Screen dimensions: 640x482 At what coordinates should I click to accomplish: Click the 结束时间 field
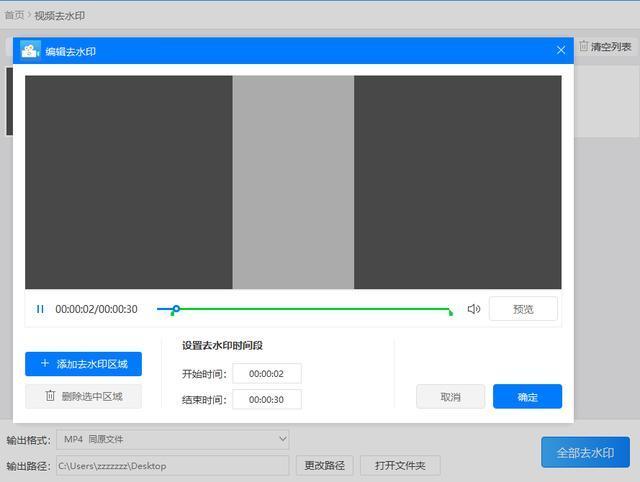(x=267, y=399)
